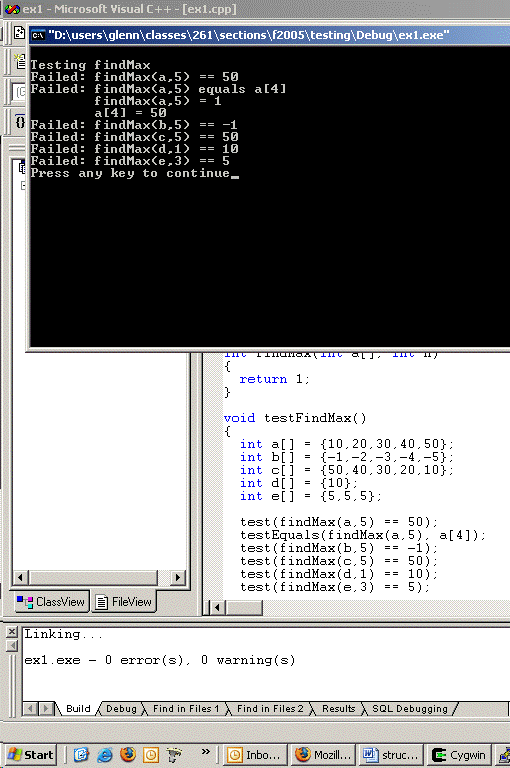Launch Internet Explorer from quick launch
The height and width of the screenshot is (768, 510).
(104, 755)
